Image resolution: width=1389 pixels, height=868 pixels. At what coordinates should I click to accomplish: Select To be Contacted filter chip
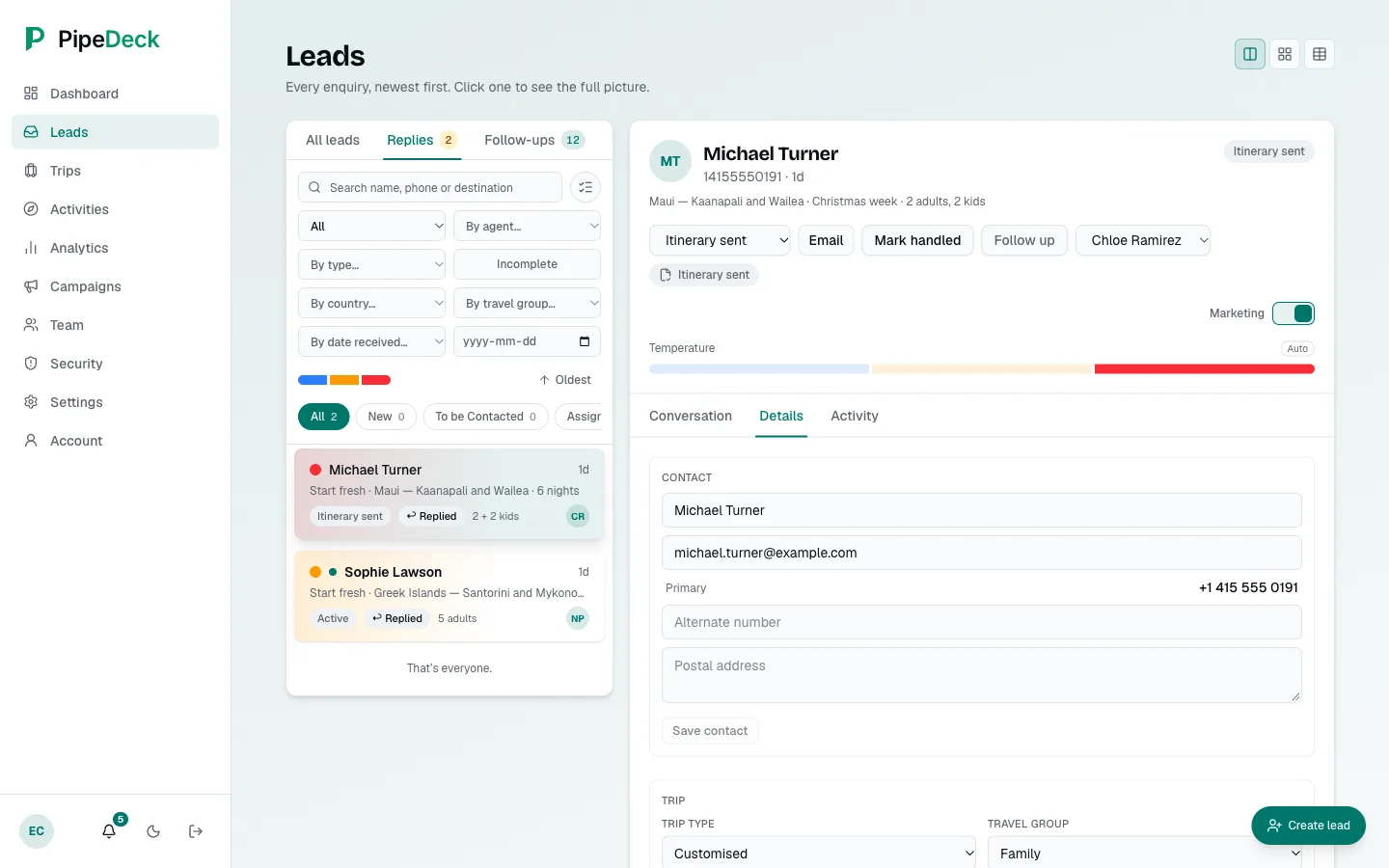pyautogui.click(x=485, y=417)
